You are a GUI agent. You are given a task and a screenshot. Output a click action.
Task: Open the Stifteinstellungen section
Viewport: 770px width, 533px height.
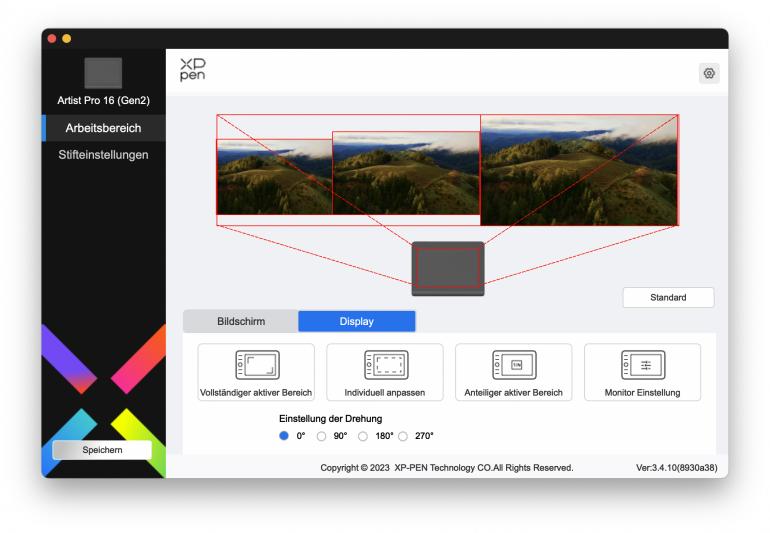(x=104, y=155)
